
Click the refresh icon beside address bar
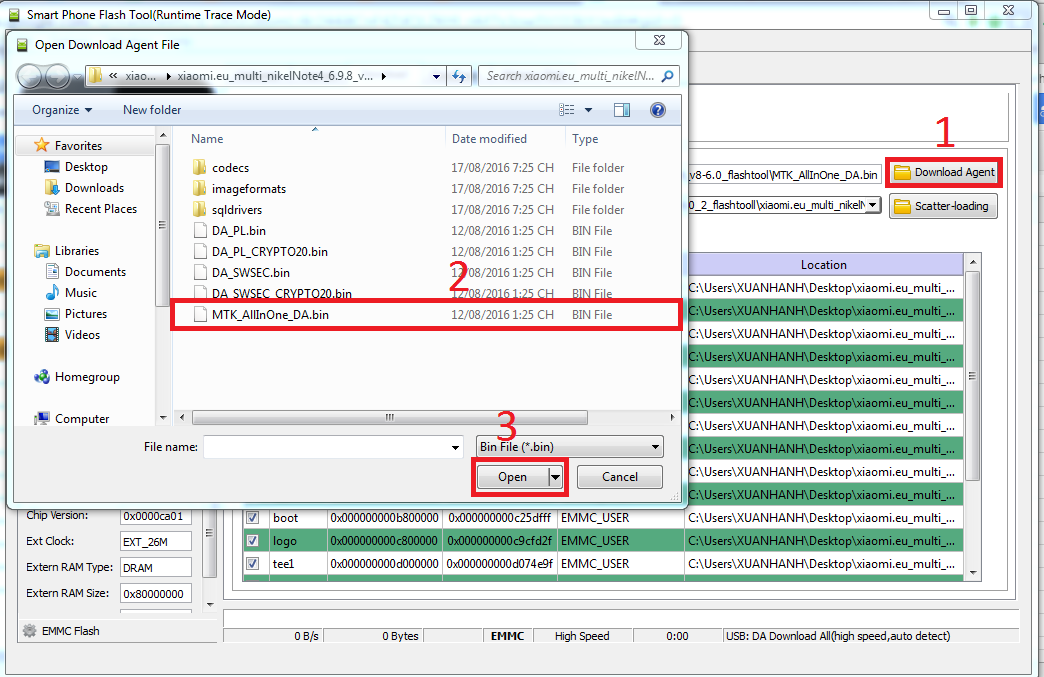tap(460, 76)
